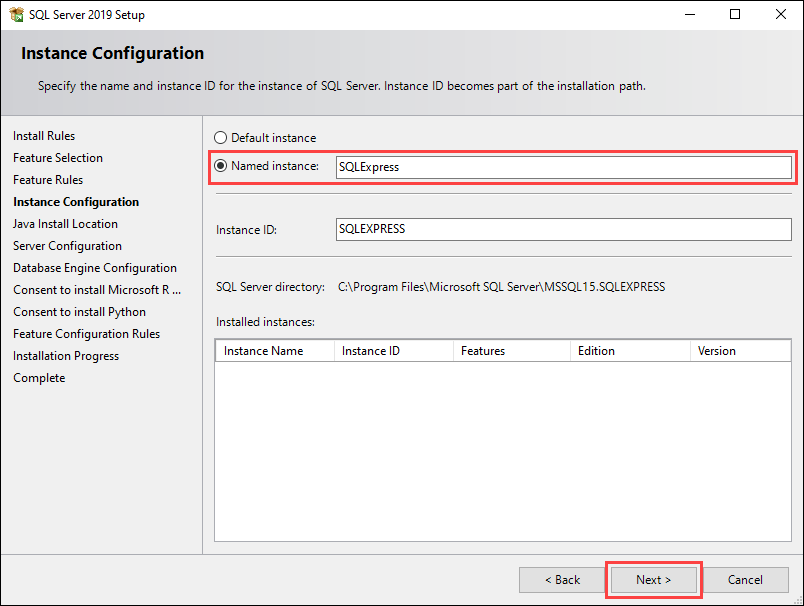Viewport: 804px width, 606px height.
Task: Open the Server Configuration step
Action: (x=67, y=246)
